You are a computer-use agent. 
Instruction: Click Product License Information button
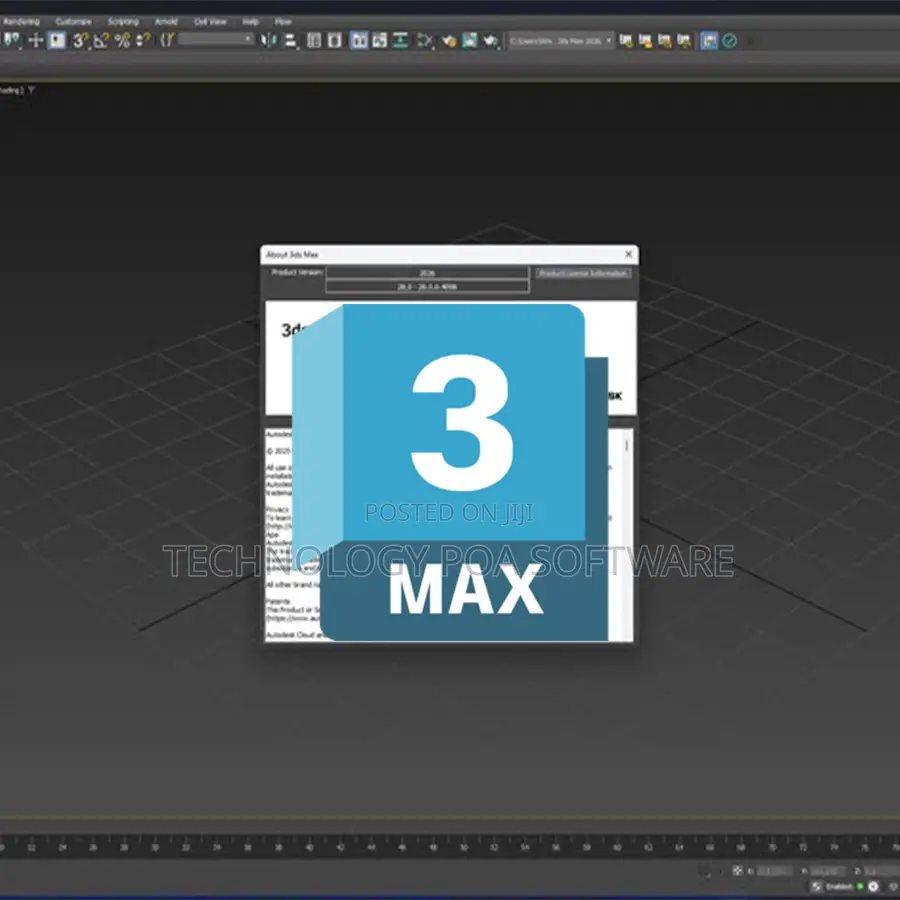[x=583, y=273]
